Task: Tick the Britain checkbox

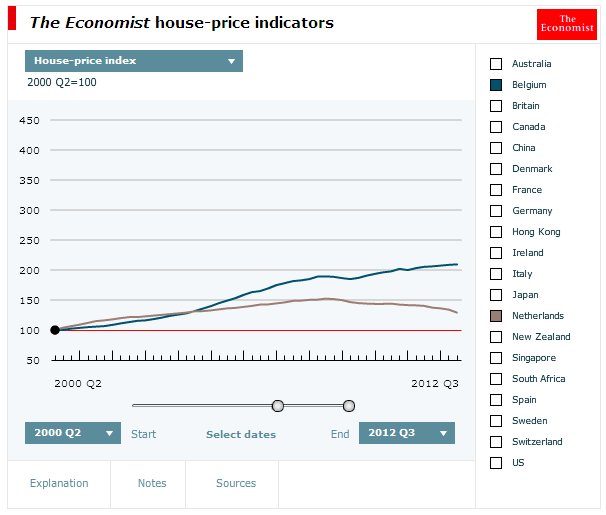Action: tap(495, 106)
